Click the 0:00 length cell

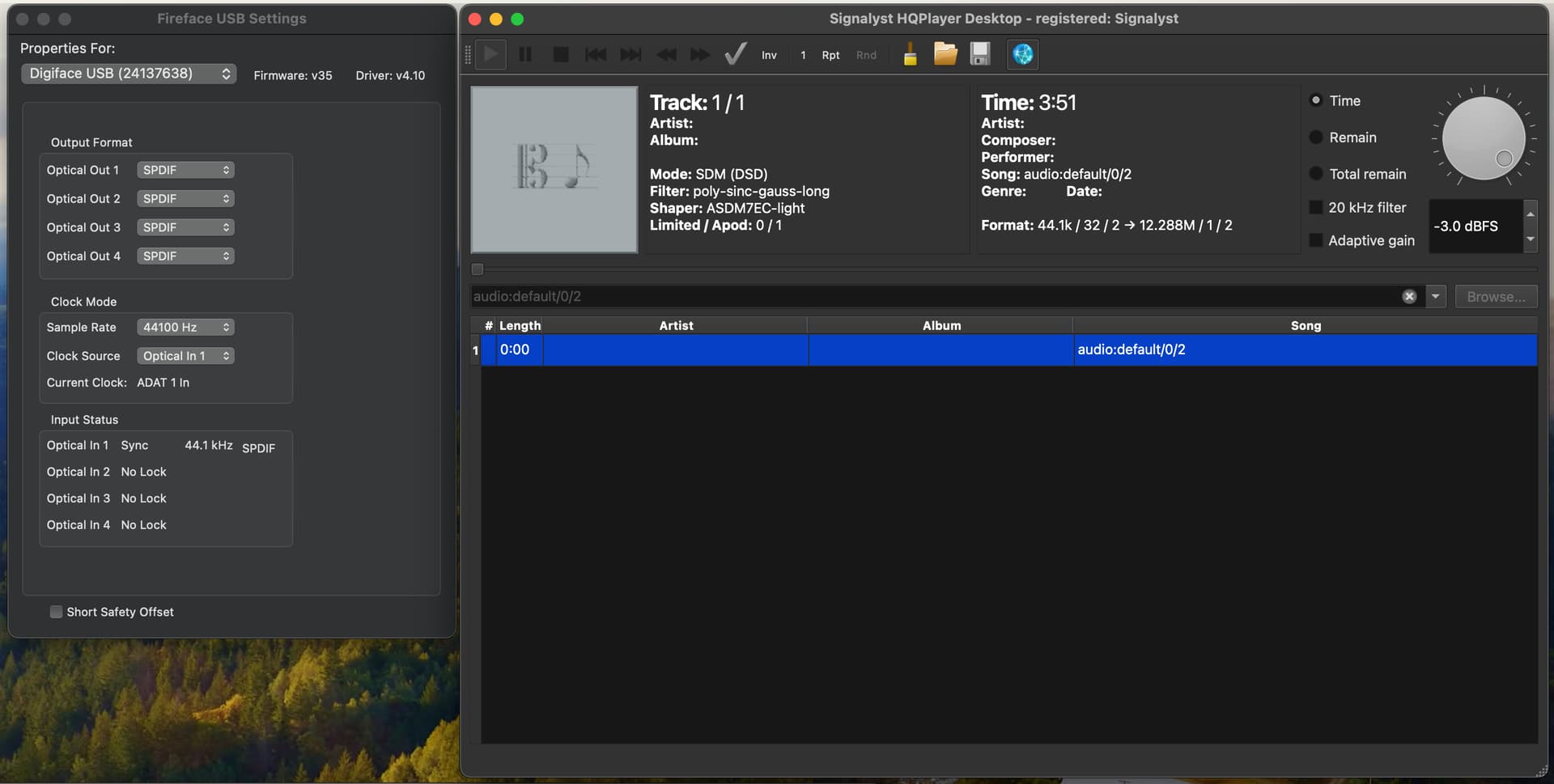[x=519, y=350]
